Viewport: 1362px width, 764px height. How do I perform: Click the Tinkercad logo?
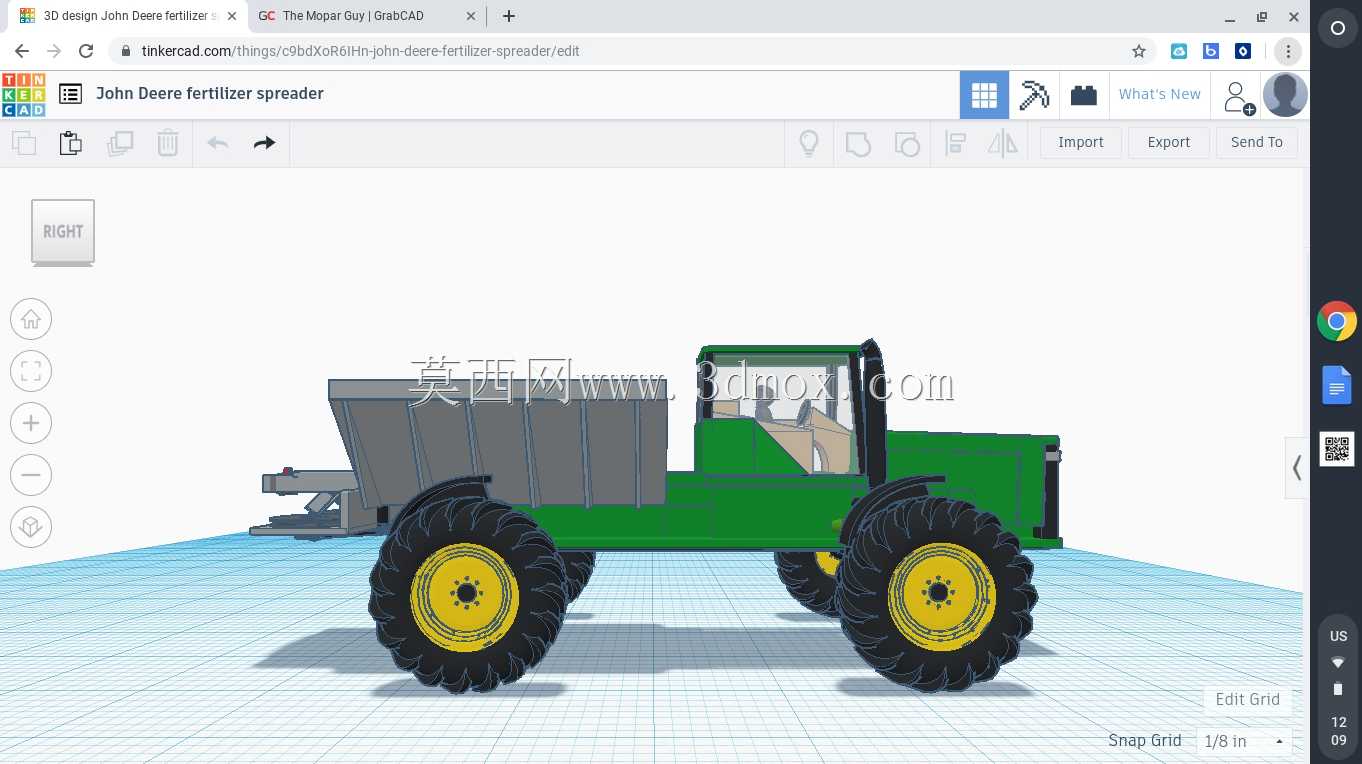(x=23, y=94)
